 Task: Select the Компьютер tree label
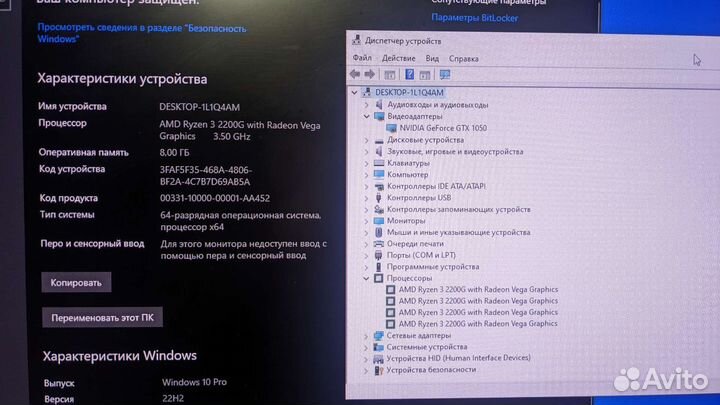408,174
